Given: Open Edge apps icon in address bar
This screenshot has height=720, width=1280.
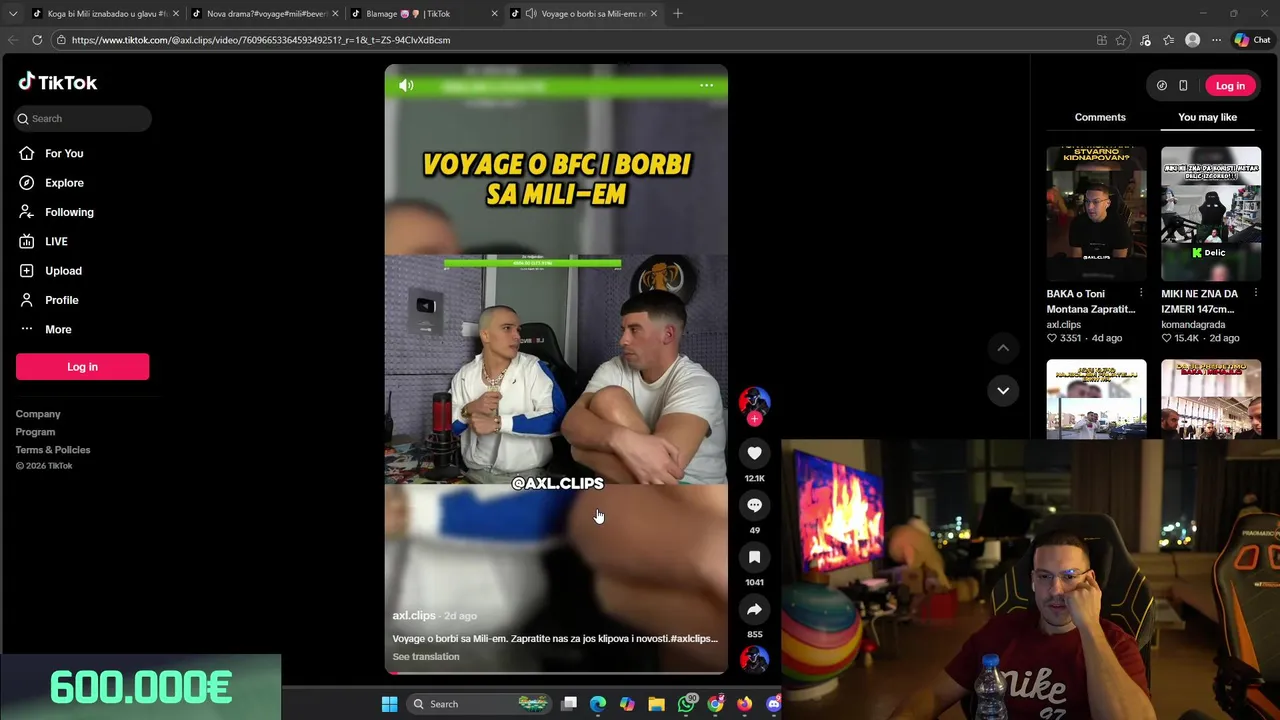Looking at the screenshot, I should click(x=1101, y=40).
